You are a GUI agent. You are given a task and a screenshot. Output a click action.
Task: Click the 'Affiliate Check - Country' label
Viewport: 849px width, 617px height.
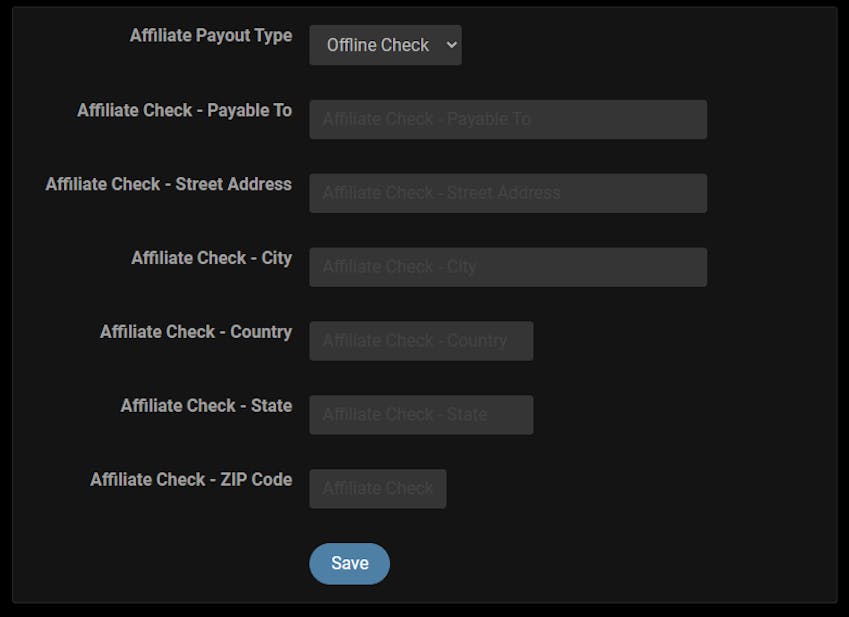tap(196, 332)
